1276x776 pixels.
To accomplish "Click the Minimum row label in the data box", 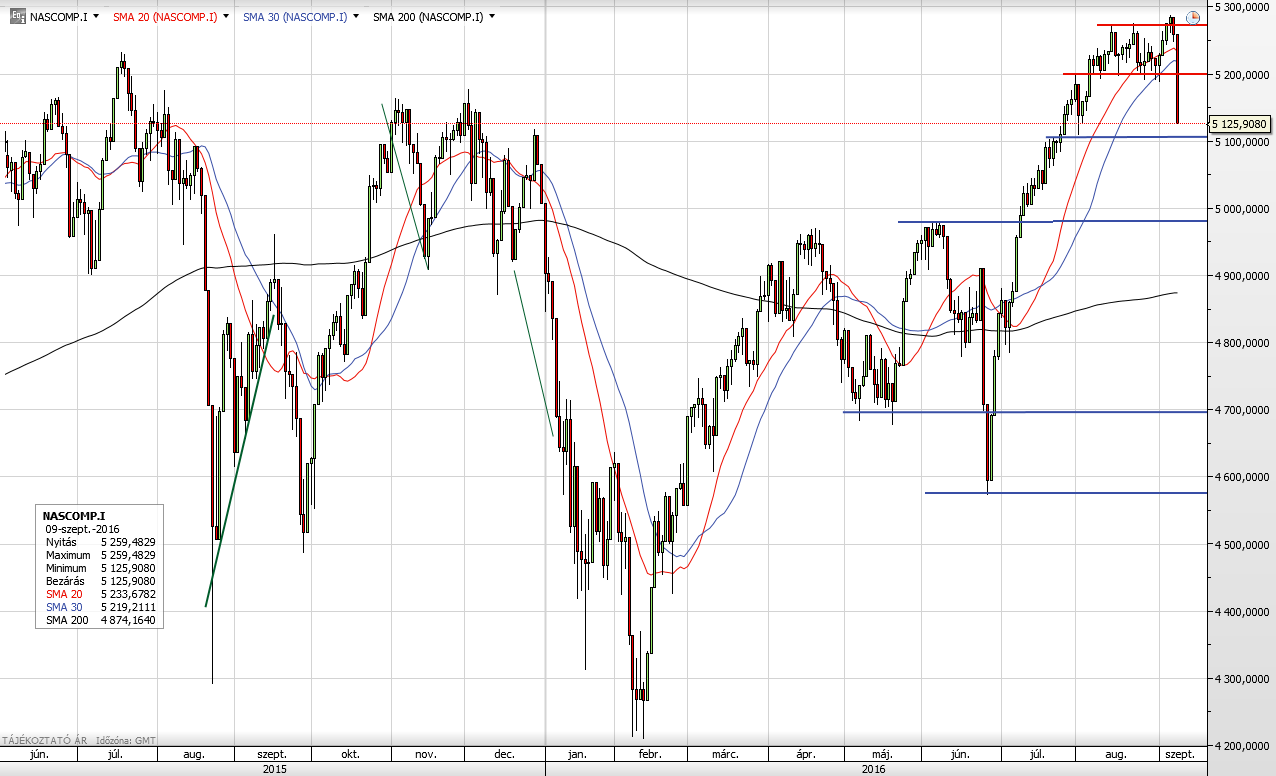I will pyautogui.click(x=67, y=568).
